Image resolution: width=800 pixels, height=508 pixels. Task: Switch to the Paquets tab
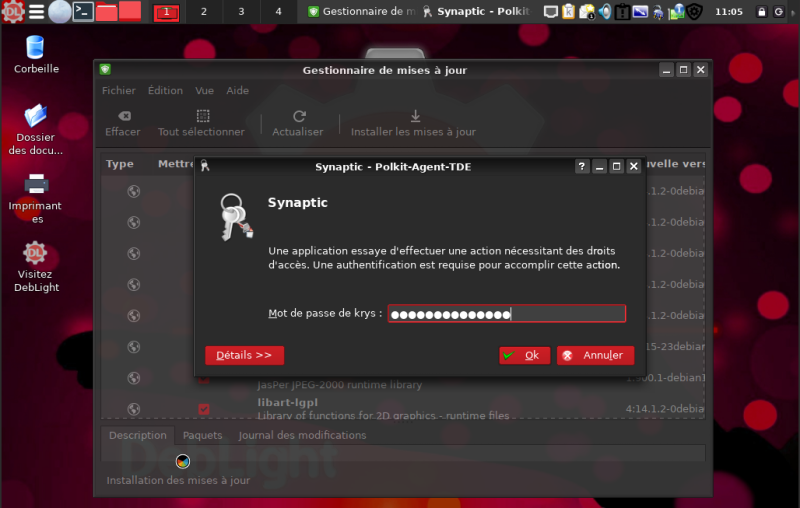click(x=202, y=436)
